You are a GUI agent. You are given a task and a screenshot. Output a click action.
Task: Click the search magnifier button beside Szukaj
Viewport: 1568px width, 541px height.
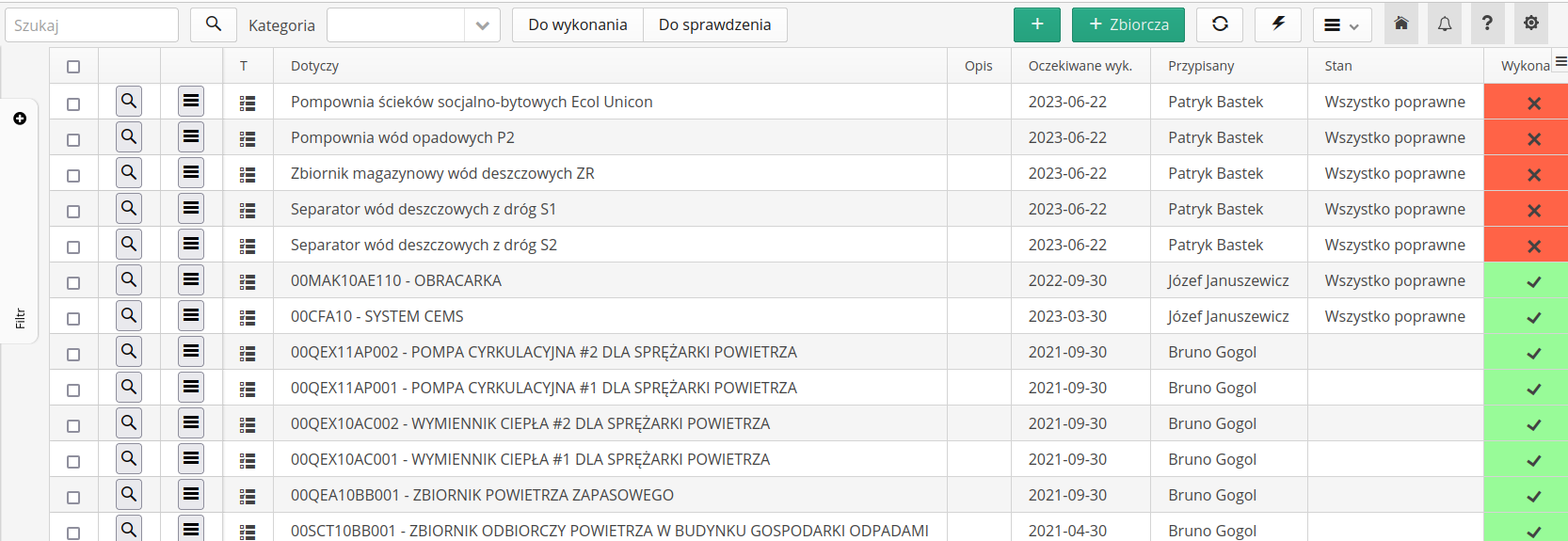pos(214,24)
